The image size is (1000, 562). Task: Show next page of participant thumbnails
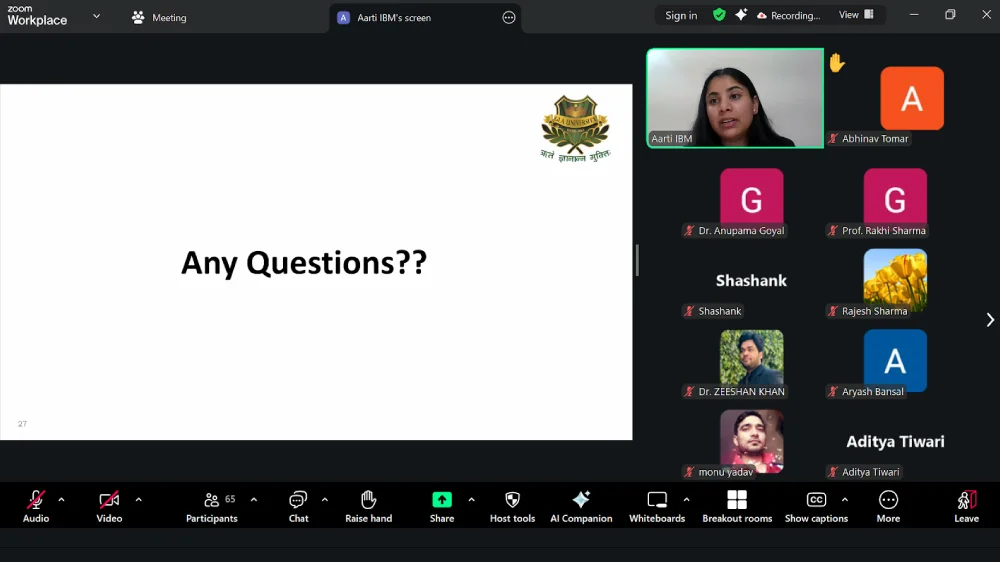(990, 320)
